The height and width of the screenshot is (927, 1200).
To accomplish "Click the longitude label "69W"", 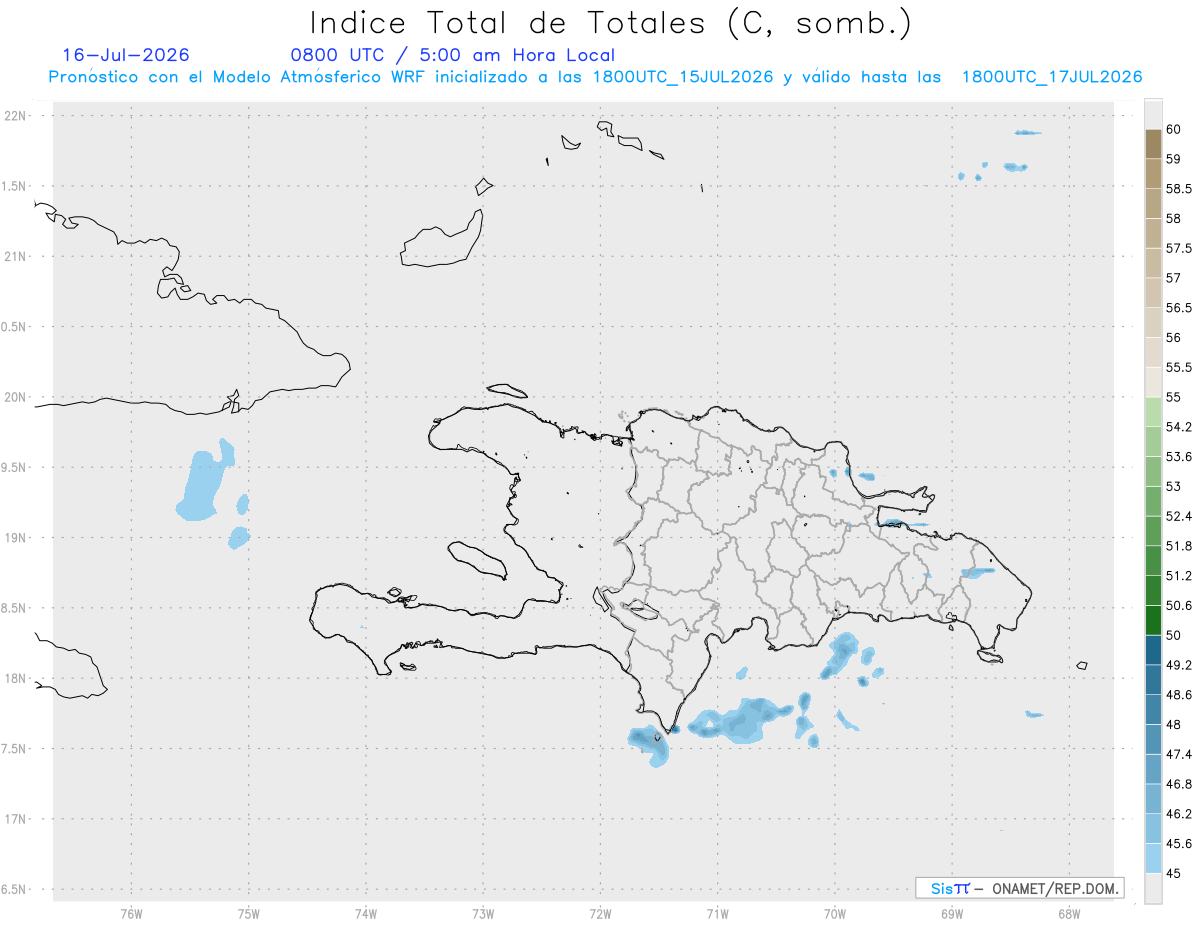I will tap(952, 913).
